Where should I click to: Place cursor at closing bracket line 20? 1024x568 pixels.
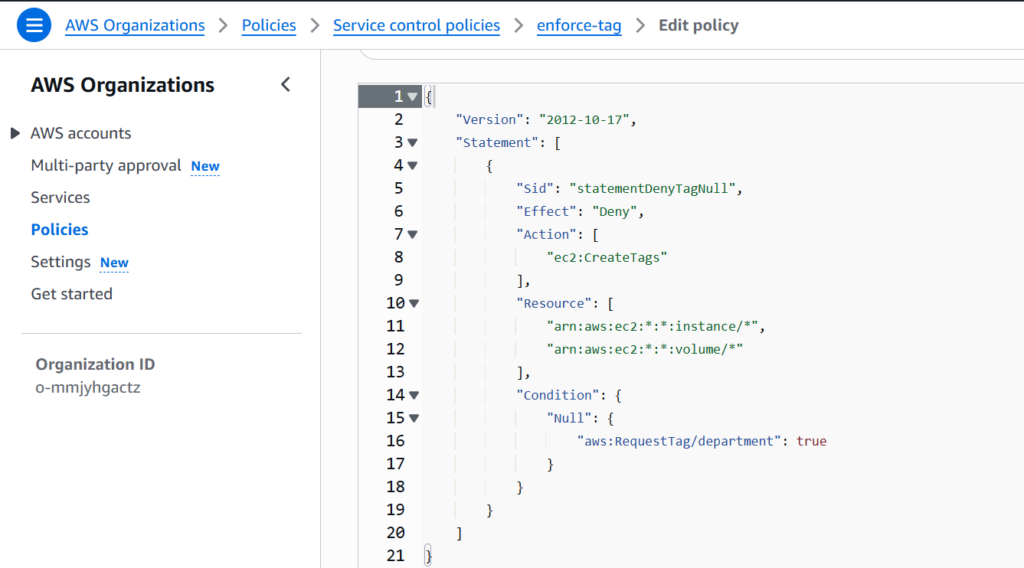(460, 533)
